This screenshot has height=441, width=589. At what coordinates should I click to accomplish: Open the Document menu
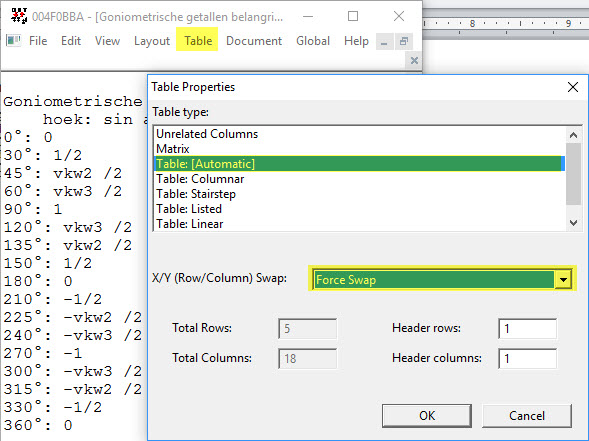pyautogui.click(x=254, y=41)
